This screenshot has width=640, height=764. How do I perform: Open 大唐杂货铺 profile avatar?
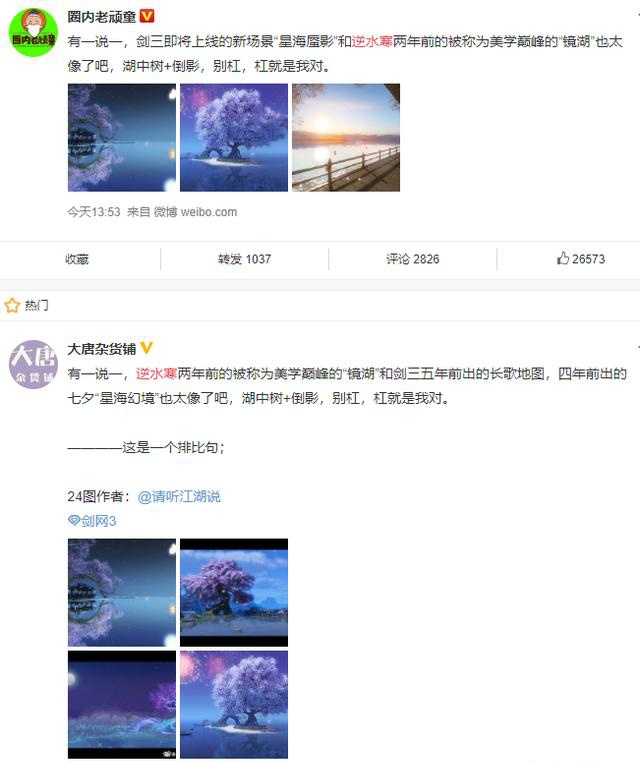[x=33, y=364]
